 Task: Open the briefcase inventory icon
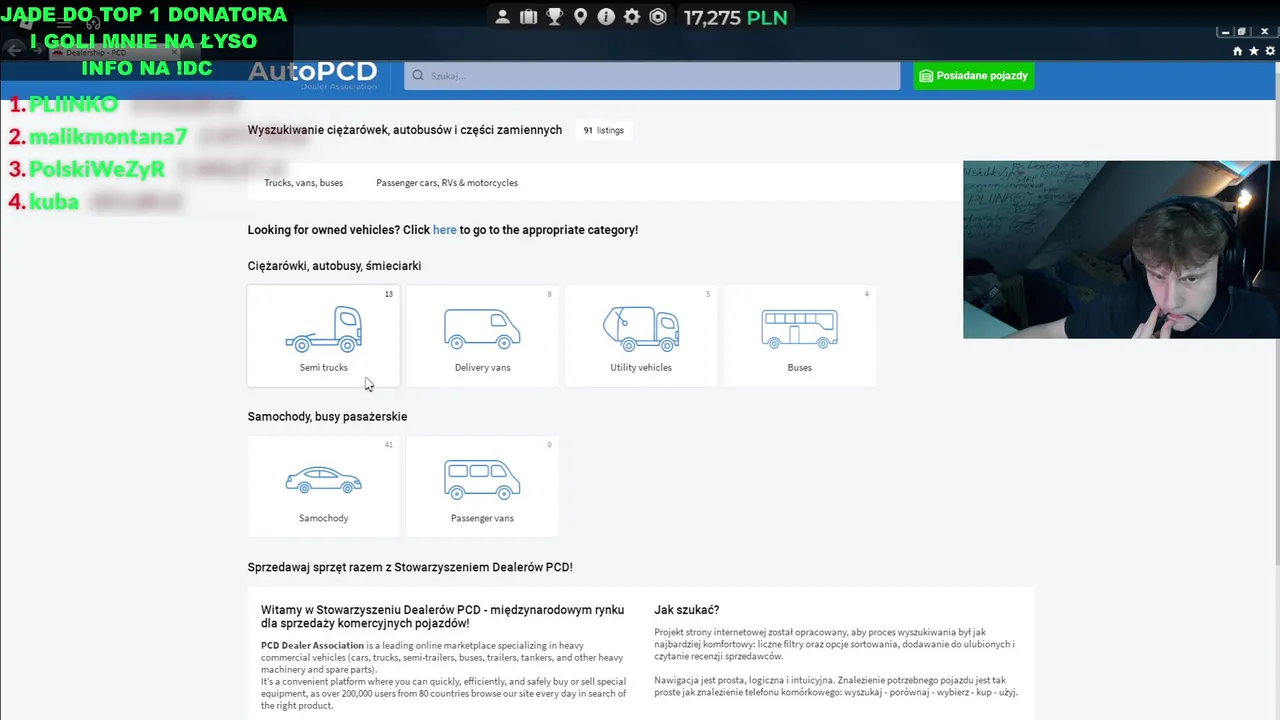point(529,17)
